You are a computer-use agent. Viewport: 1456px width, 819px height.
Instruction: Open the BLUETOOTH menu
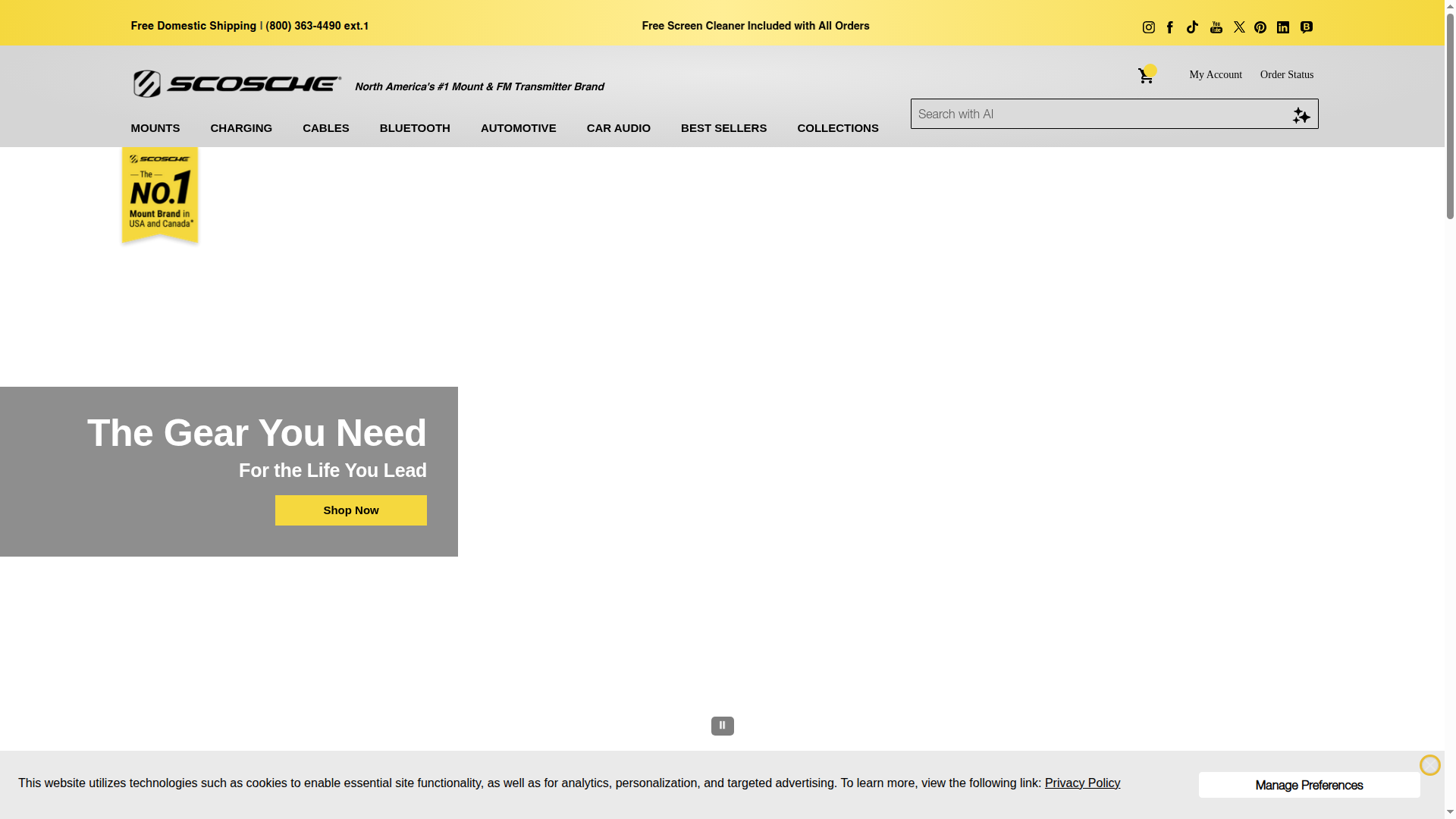pos(415,128)
